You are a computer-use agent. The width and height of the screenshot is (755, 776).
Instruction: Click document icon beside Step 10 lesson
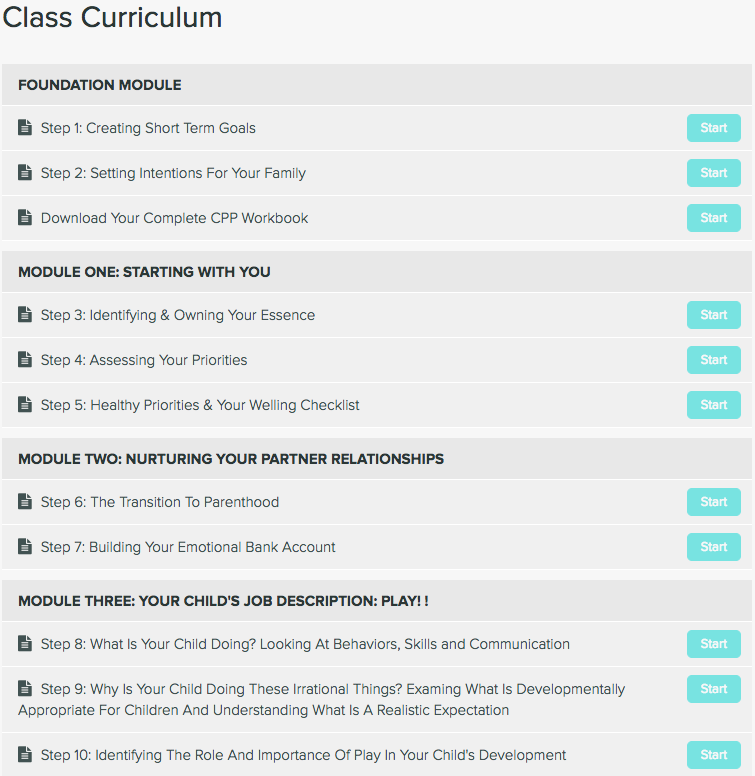pyautogui.click(x=25, y=754)
